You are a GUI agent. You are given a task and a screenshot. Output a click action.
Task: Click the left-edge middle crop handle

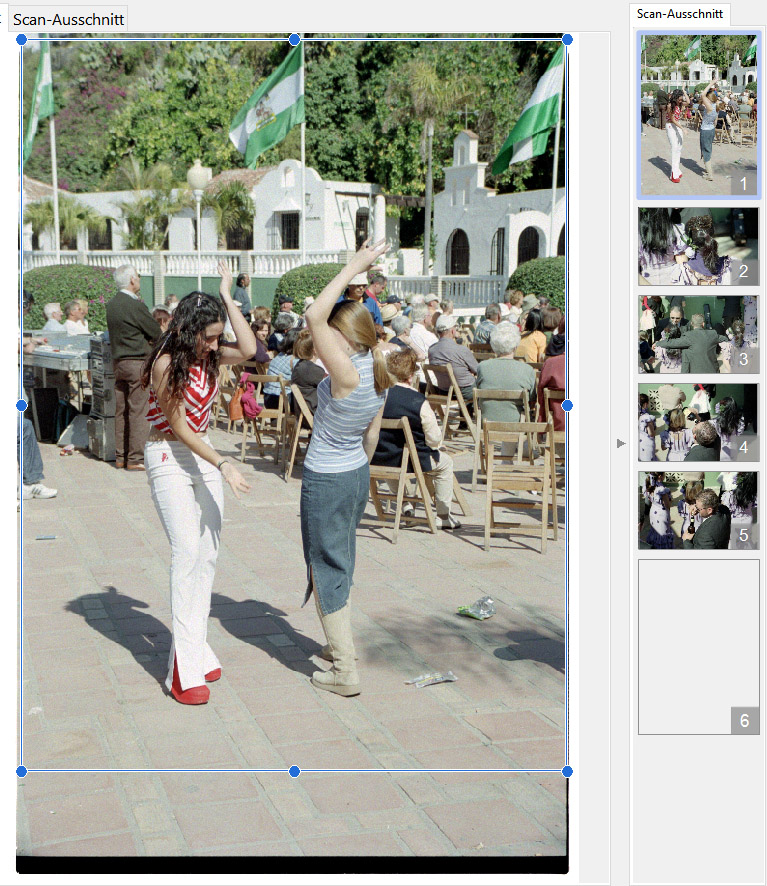pyautogui.click(x=21, y=405)
